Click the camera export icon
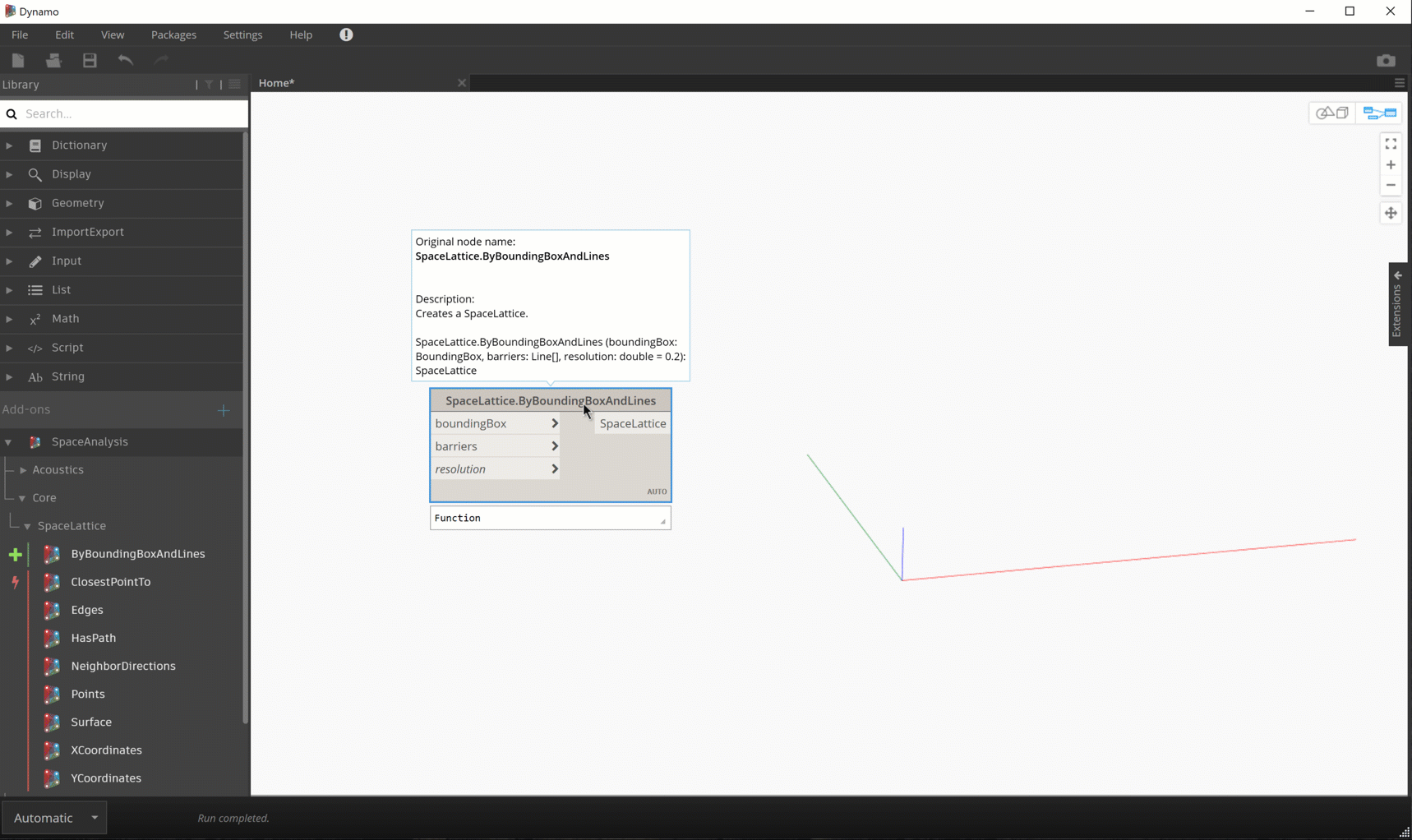Viewport: 1412px width, 840px height. pyautogui.click(x=1387, y=60)
